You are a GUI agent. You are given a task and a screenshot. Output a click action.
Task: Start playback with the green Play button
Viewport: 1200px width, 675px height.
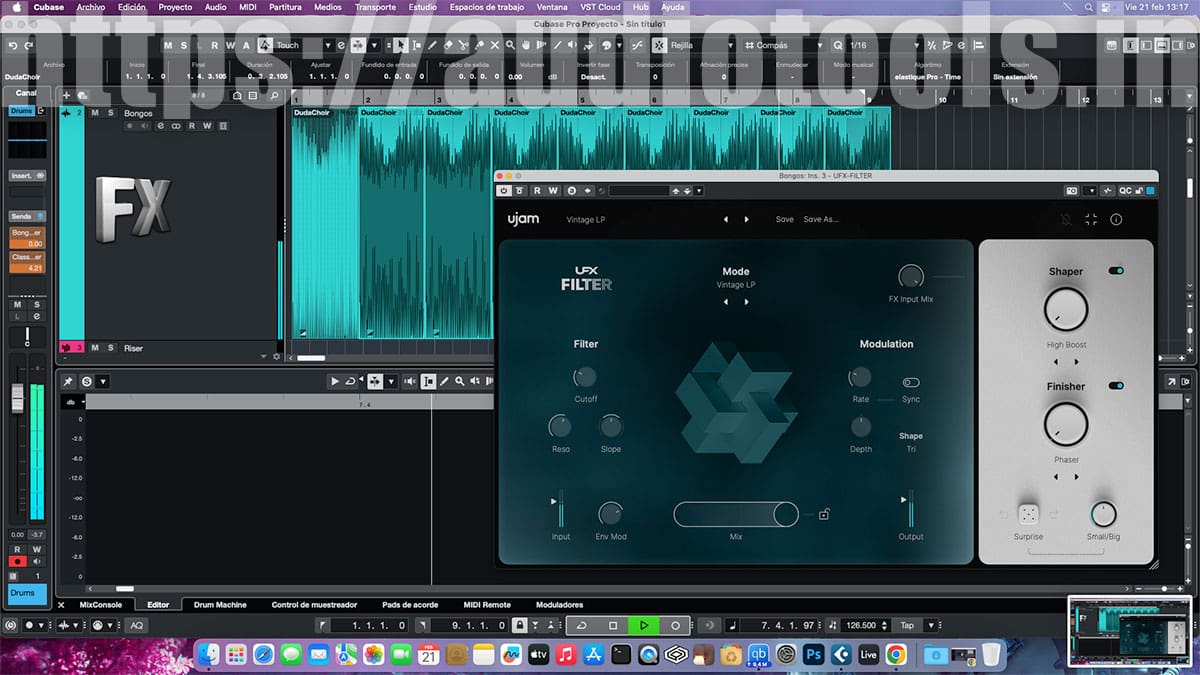tap(644, 625)
